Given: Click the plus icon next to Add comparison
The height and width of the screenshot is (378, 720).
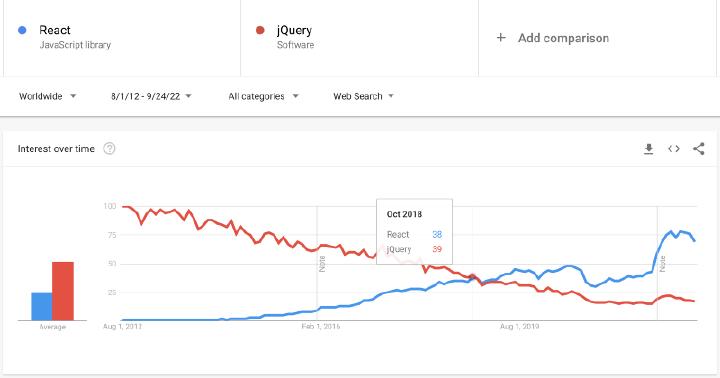Looking at the screenshot, I should point(501,38).
